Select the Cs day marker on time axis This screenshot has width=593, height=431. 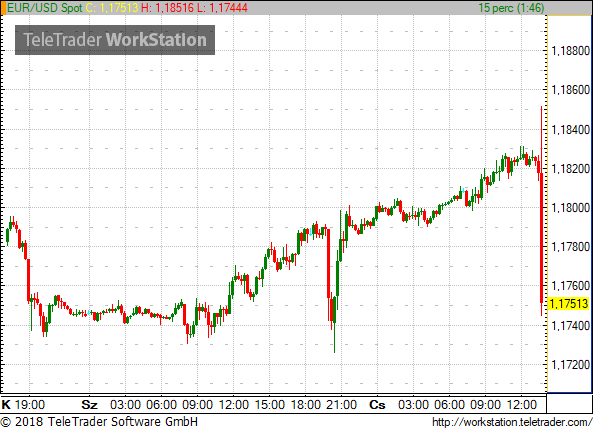[x=377, y=405]
